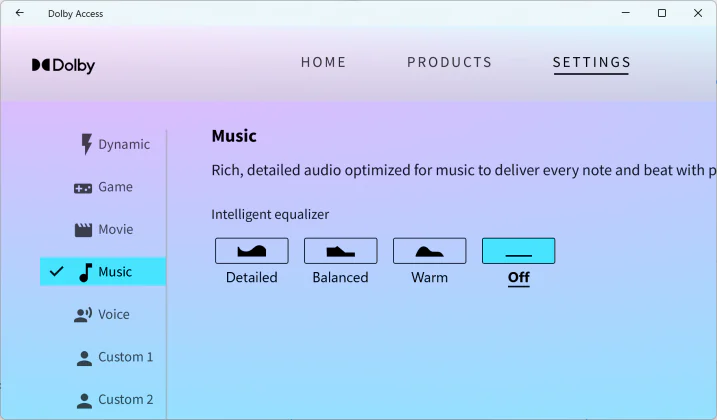Maximize the Dolby Access window
Viewport: 717px width, 420px height.
point(662,13)
